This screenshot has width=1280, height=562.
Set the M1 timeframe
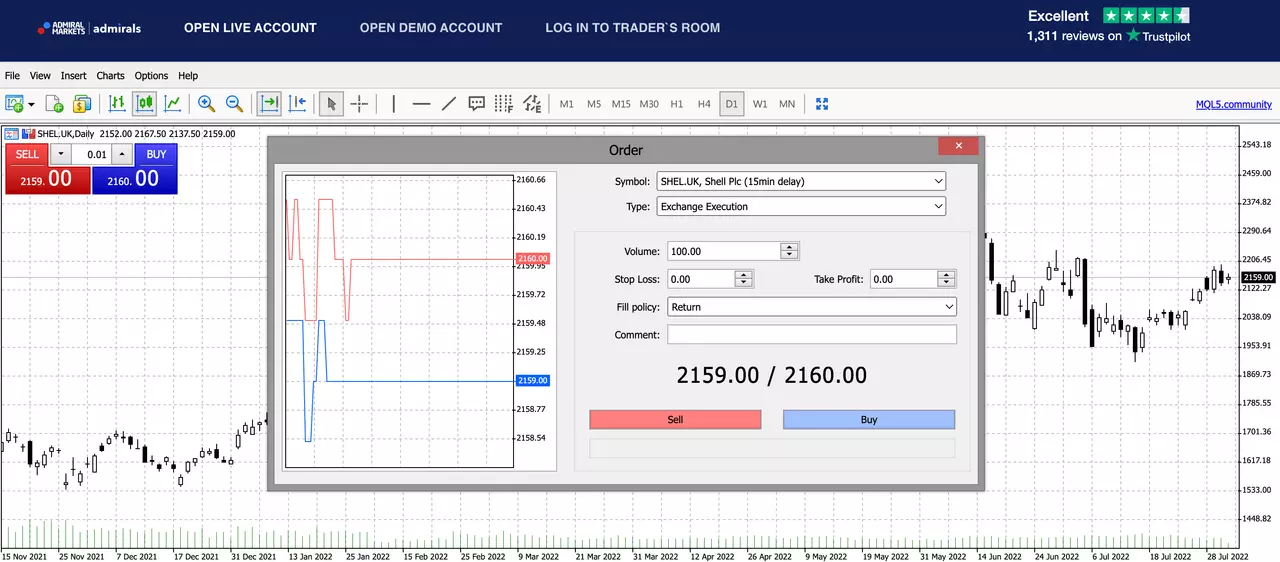pos(567,104)
